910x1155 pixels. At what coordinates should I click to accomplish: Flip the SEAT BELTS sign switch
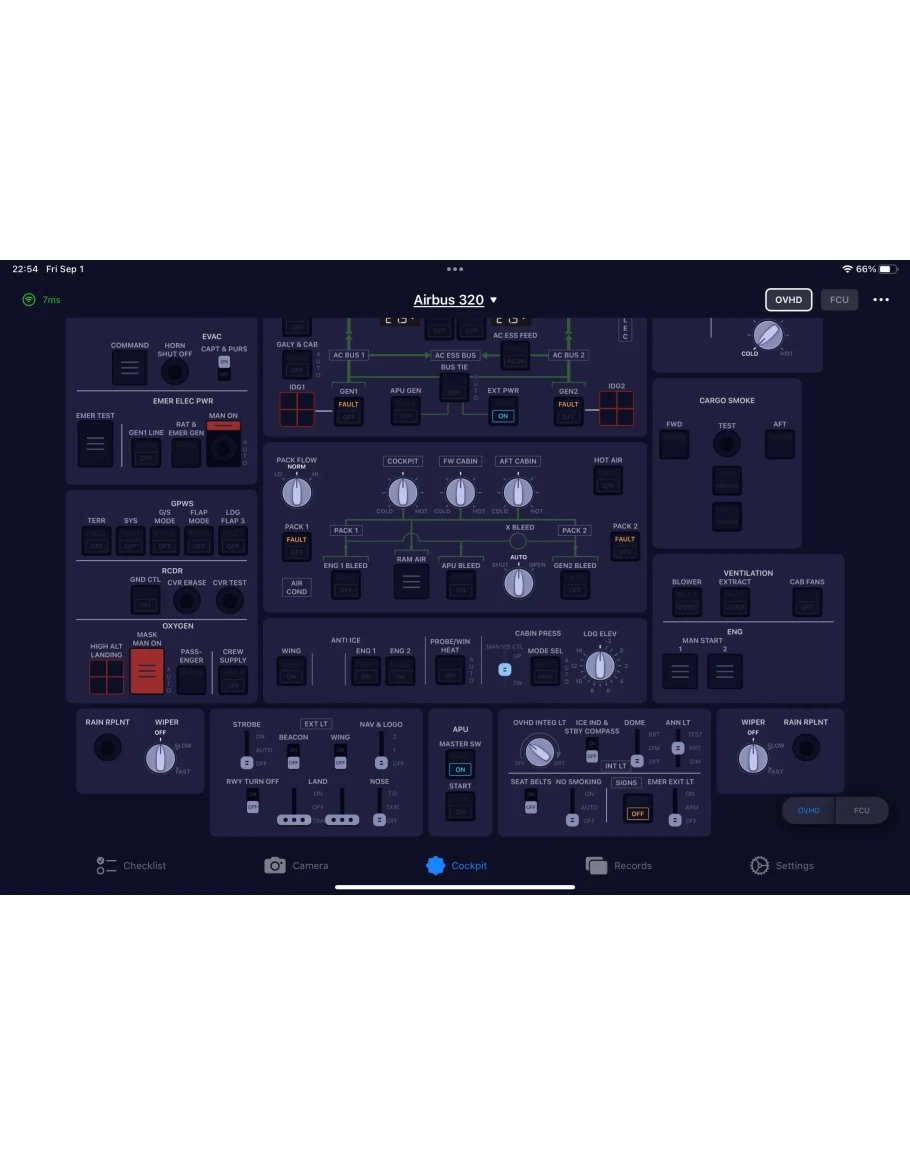click(531, 801)
